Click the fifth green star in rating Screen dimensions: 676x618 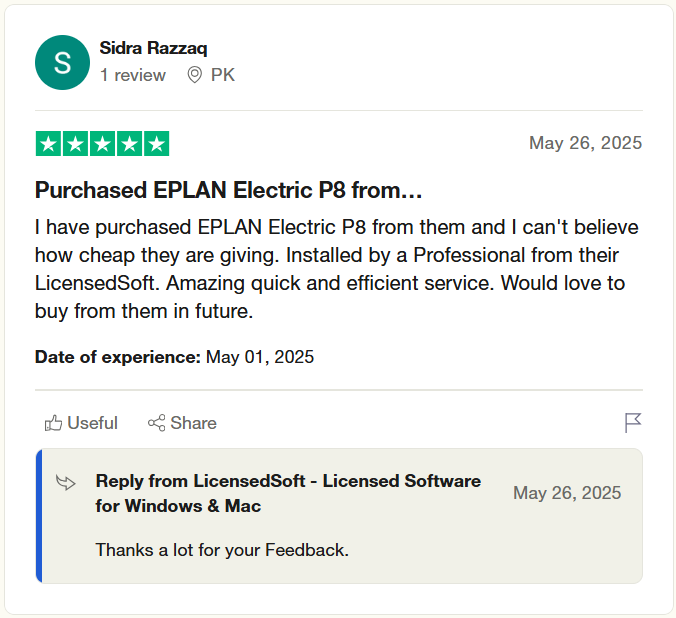[156, 144]
